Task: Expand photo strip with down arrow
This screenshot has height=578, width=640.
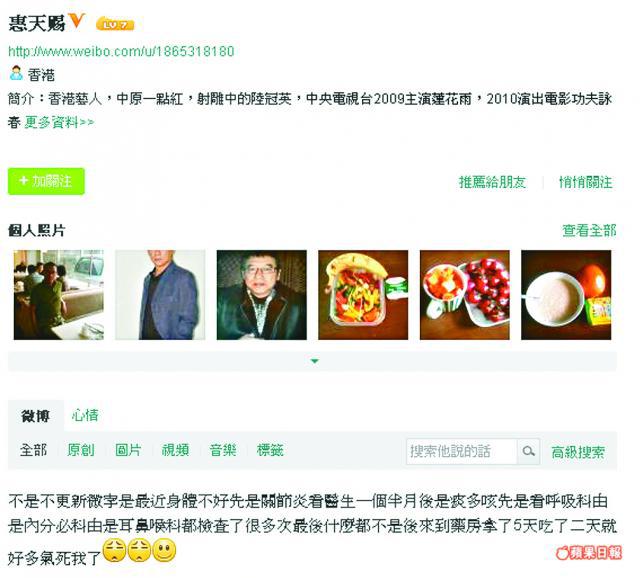Action: pyautogui.click(x=314, y=361)
